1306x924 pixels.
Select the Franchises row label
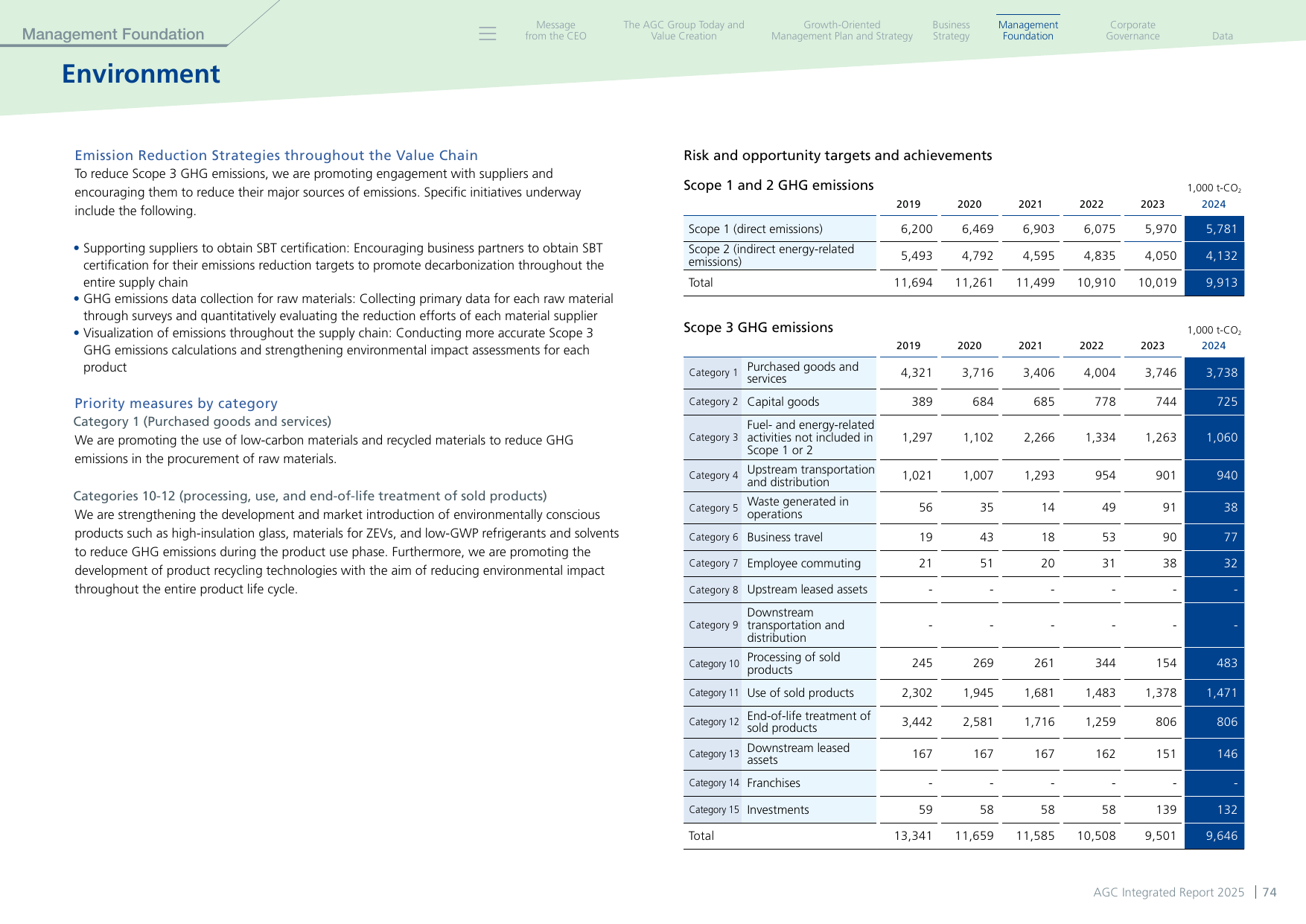[x=774, y=783]
